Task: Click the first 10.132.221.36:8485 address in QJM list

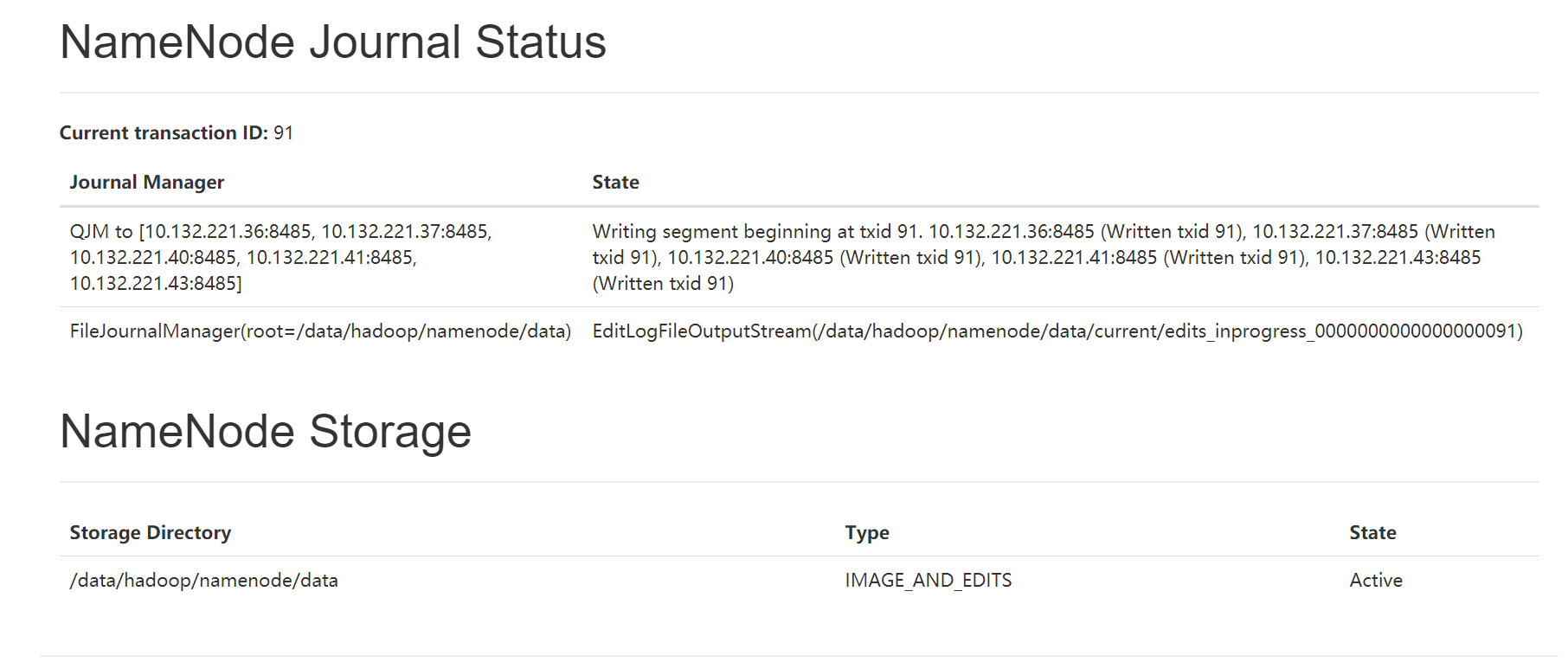Action: coord(229,232)
